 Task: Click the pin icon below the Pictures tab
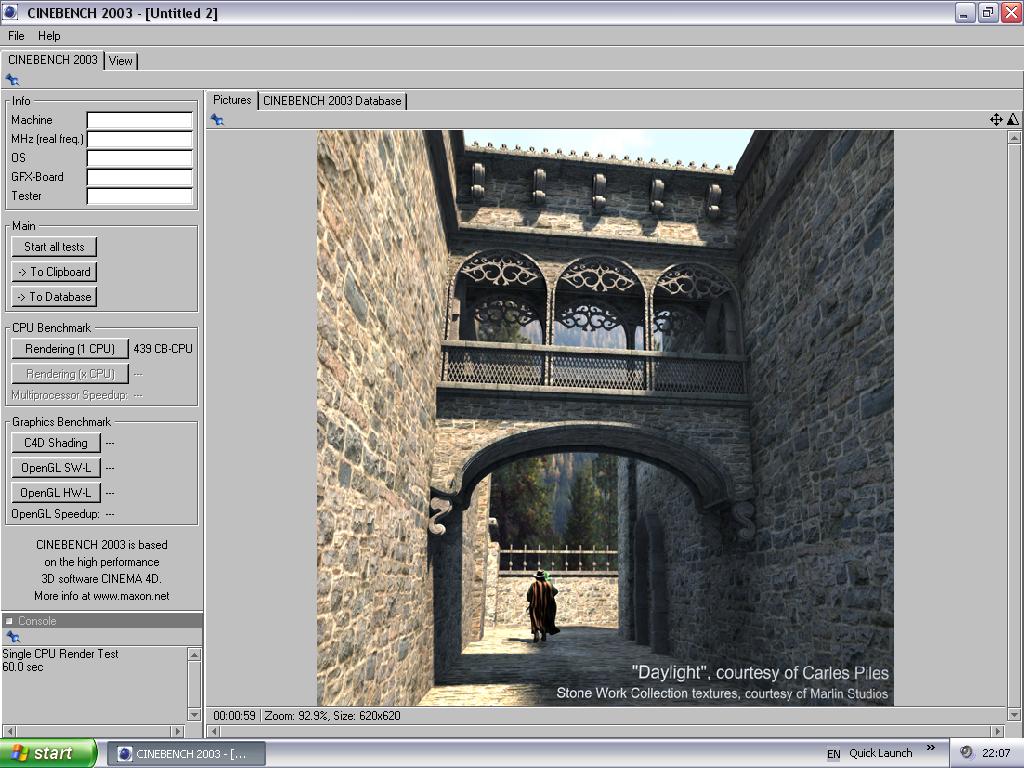click(x=217, y=120)
